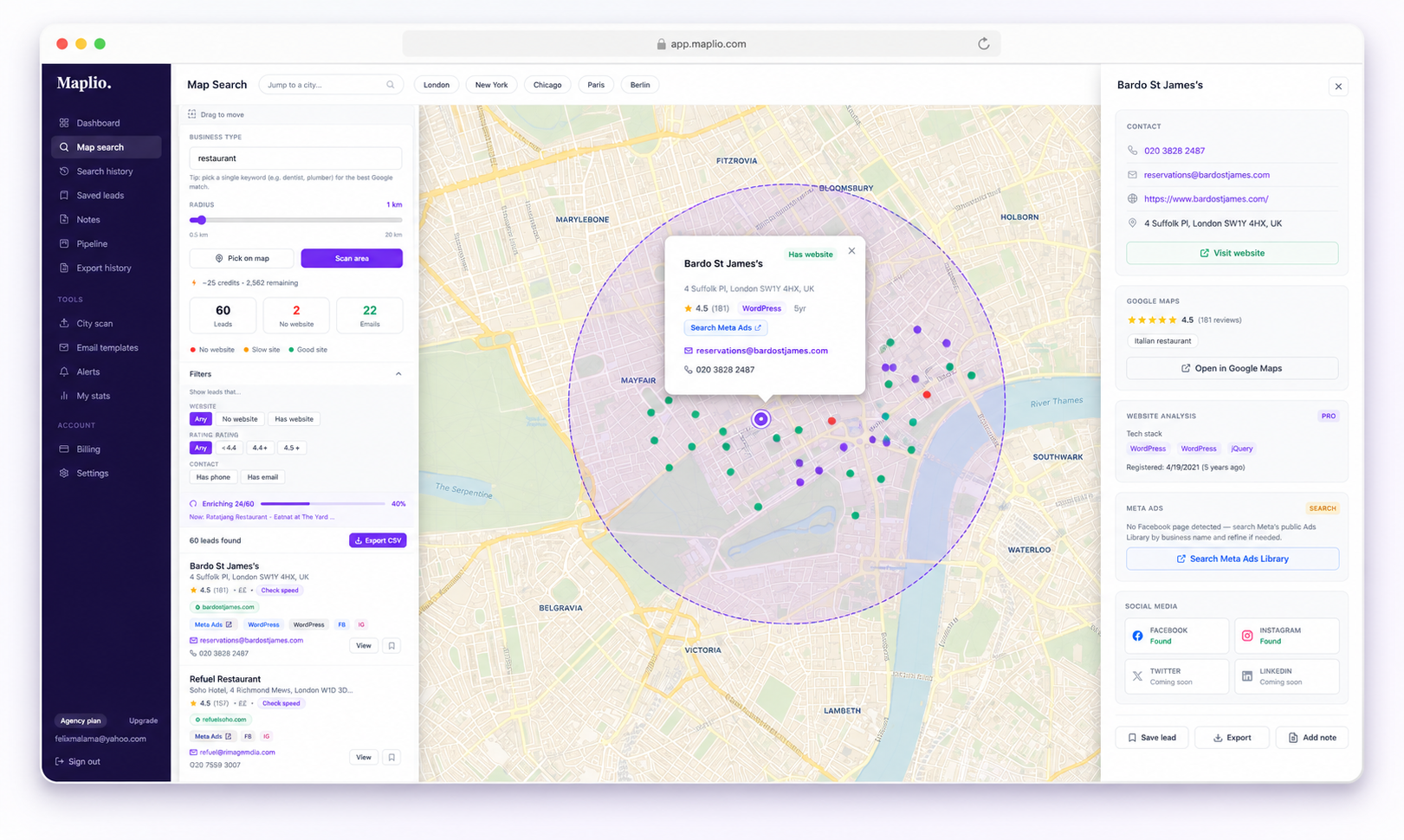Screen dimensions: 1404x840
Task: Export leads with Export CSV
Action: (x=378, y=540)
